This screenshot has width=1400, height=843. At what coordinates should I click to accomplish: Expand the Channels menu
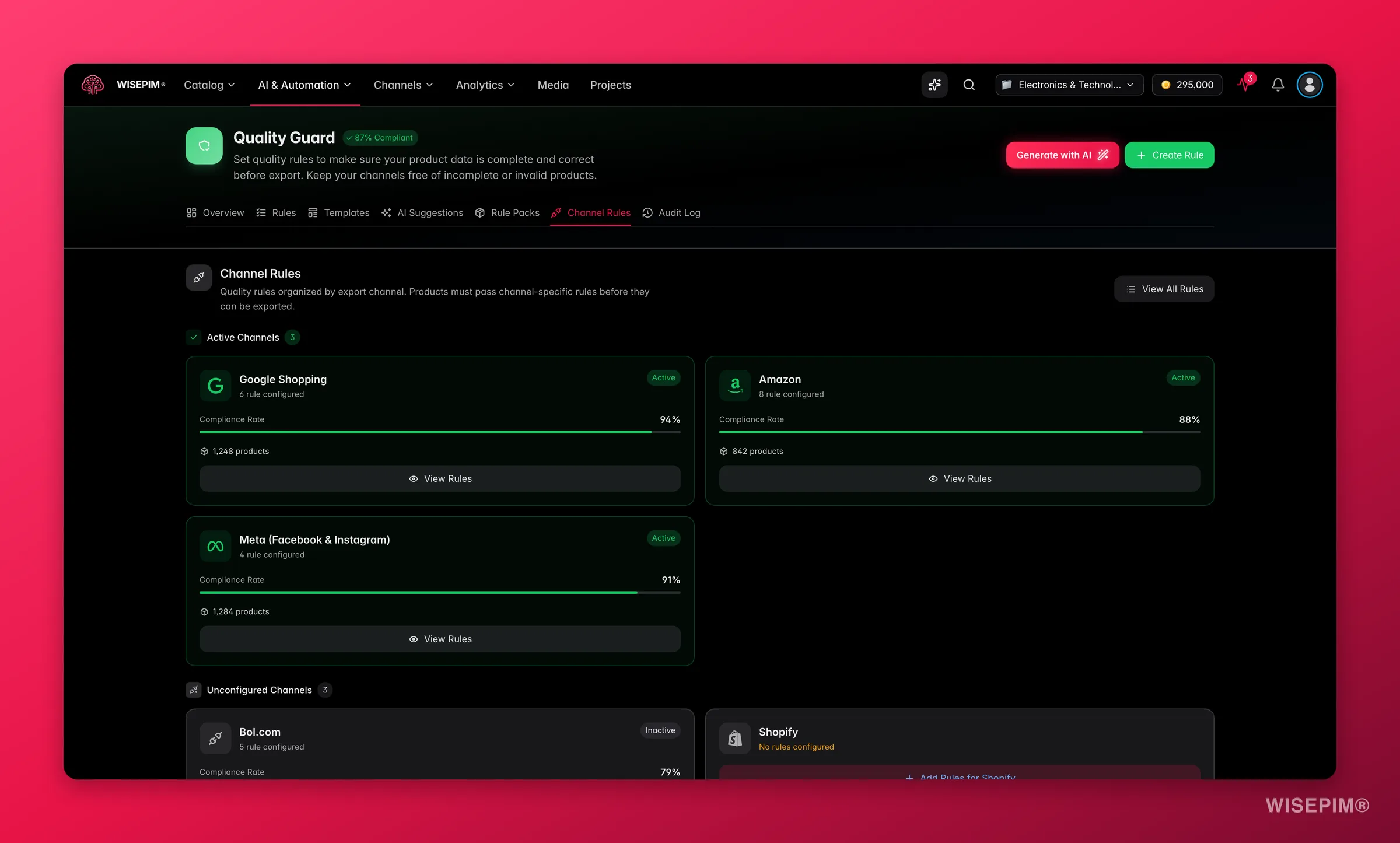(403, 85)
